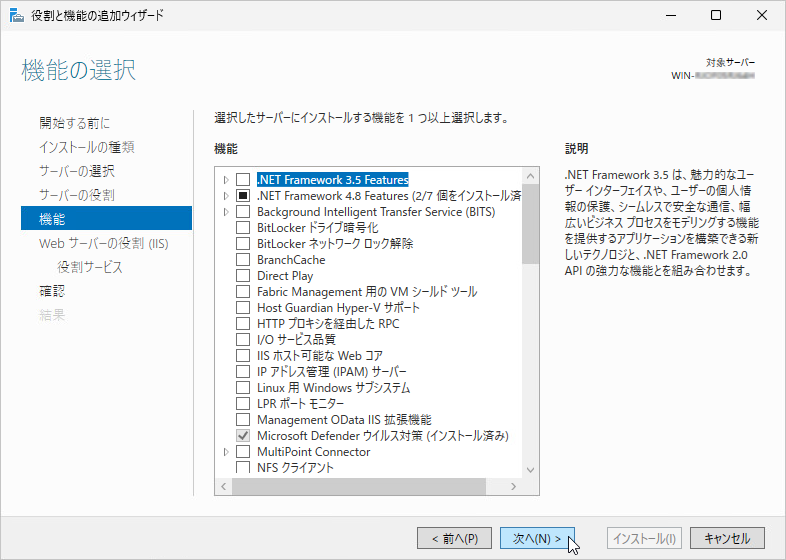
Task: Enable the BranchCache feature checkbox
Action: tap(243, 260)
